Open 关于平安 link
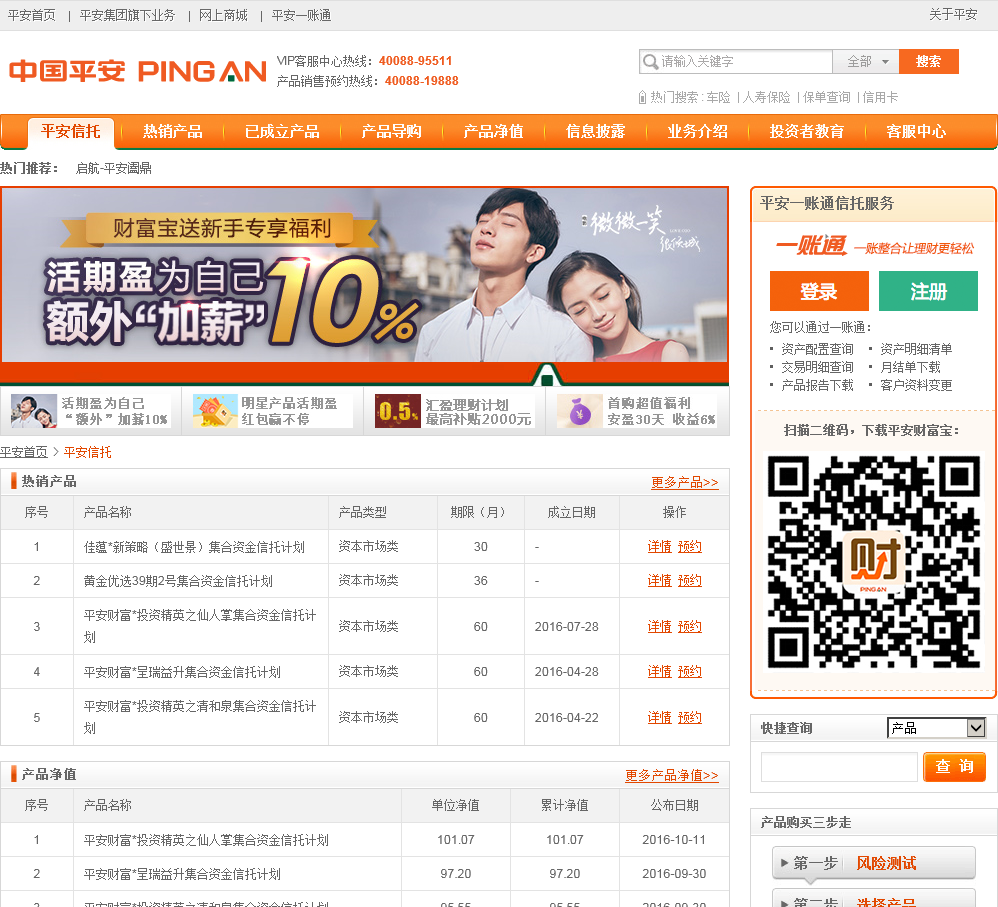The height and width of the screenshot is (907, 998). pyautogui.click(x=953, y=15)
